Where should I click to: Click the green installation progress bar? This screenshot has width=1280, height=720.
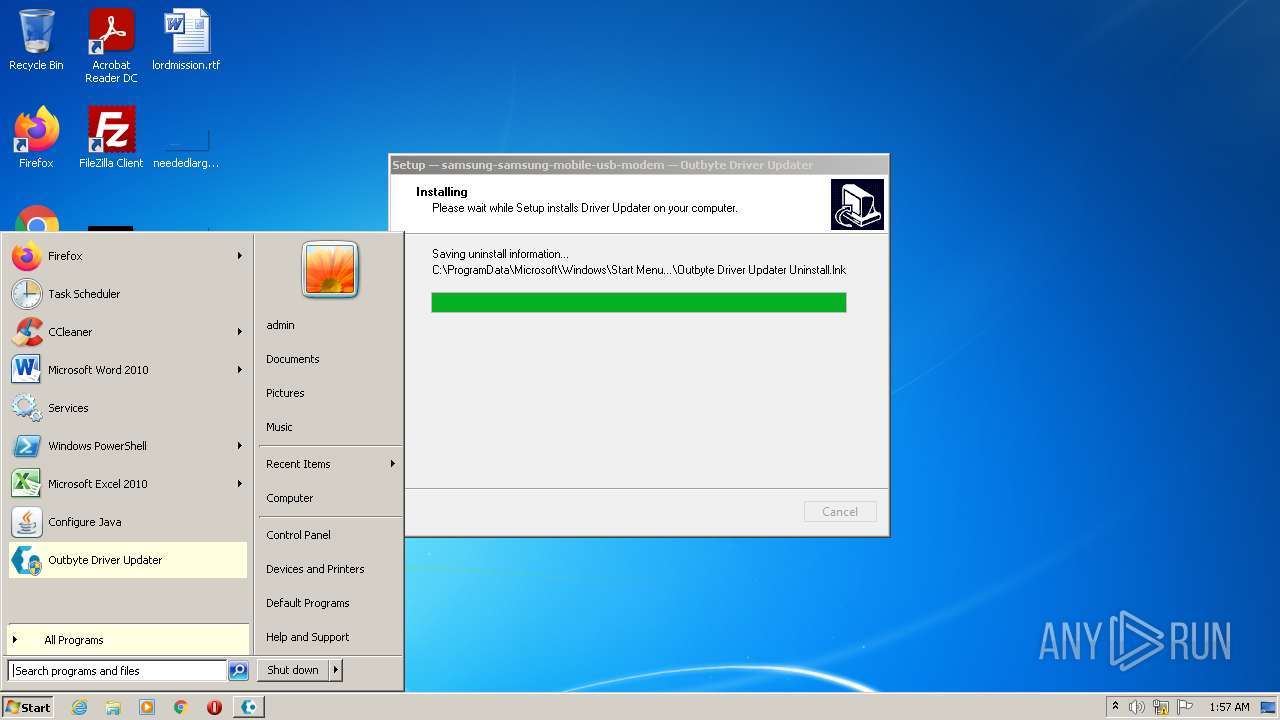click(639, 302)
